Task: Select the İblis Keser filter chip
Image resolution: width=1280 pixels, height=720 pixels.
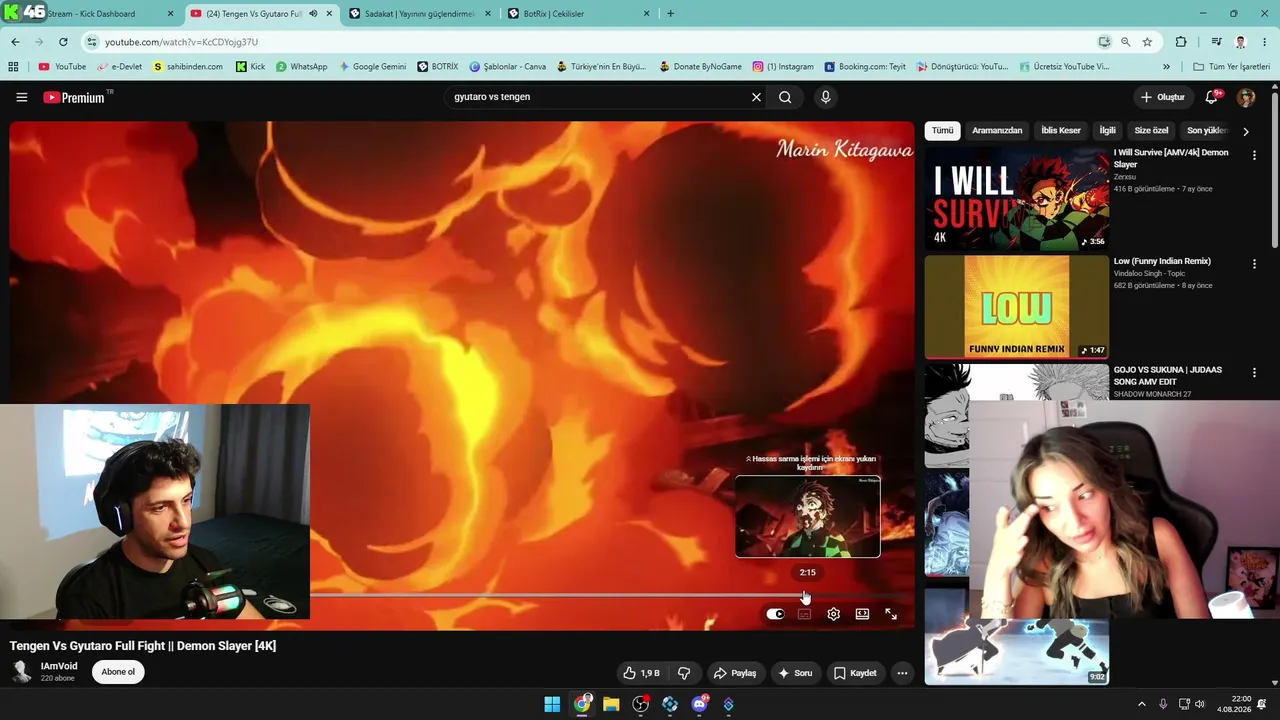Action: pyautogui.click(x=1061, y=131)
